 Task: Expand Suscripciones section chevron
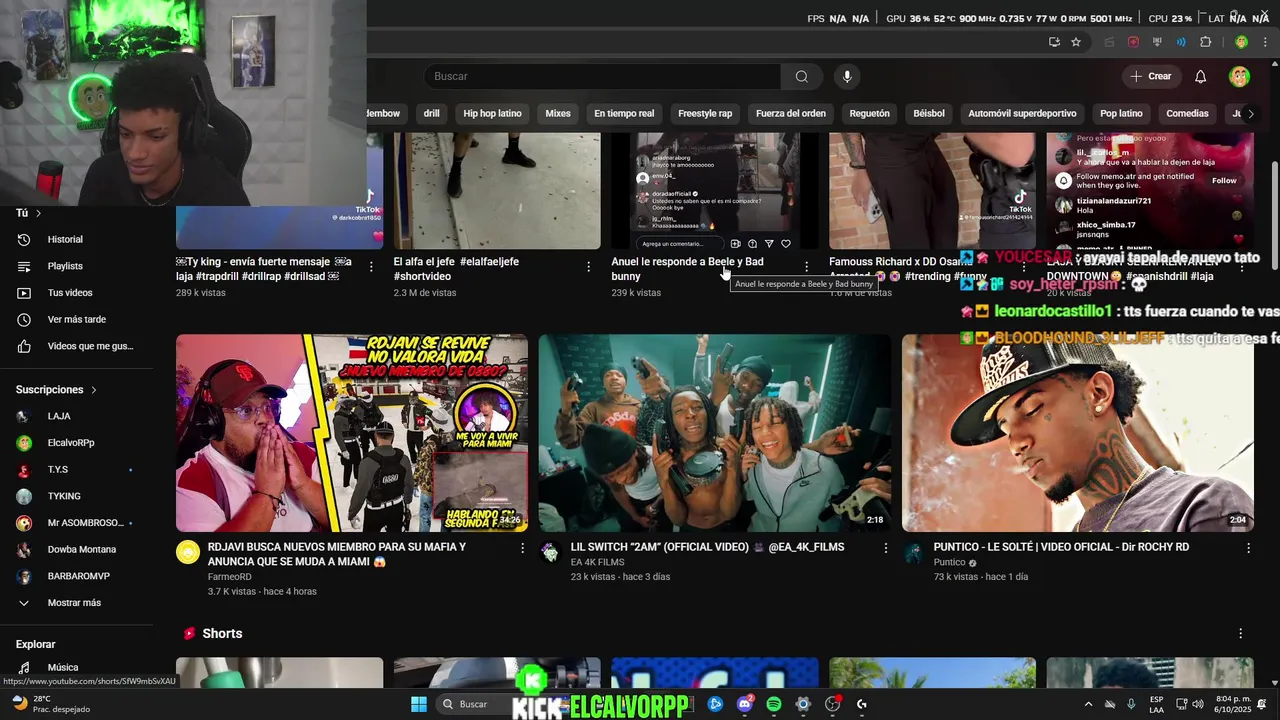pyautogui.click(x=94, y=390)
